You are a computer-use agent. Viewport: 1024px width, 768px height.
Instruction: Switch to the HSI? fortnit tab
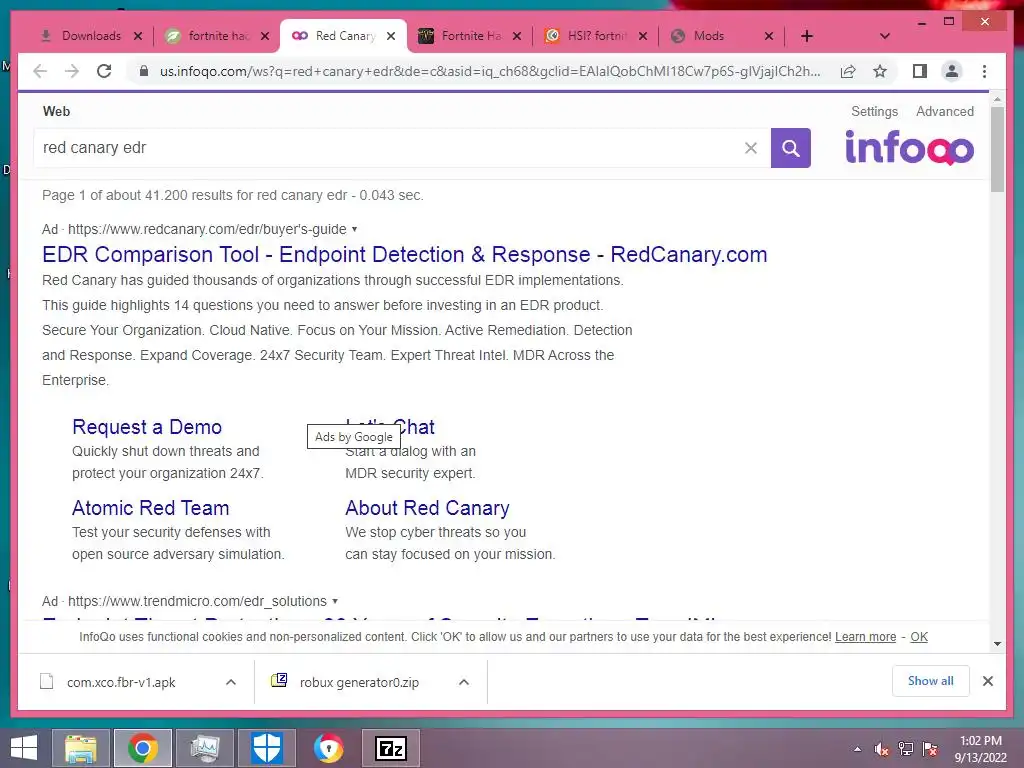point(596,36)
